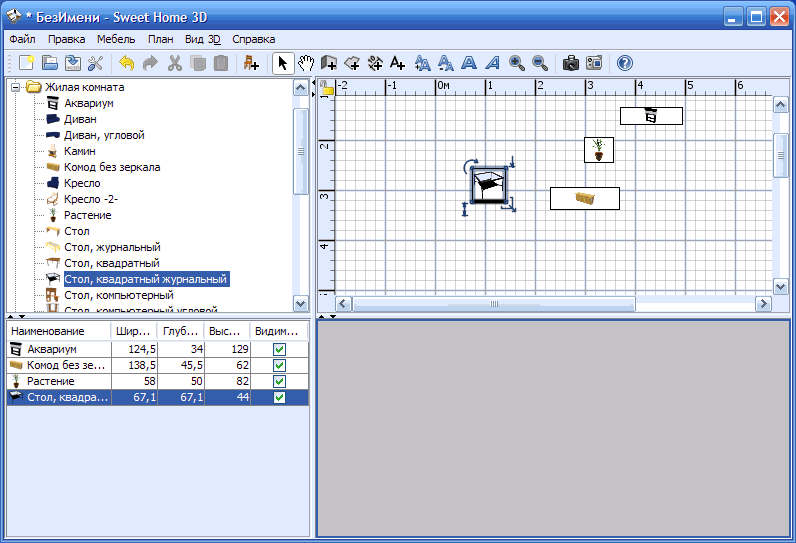
Task: Toggle visible checkbox for the Растение row
Action: point(279,381)
